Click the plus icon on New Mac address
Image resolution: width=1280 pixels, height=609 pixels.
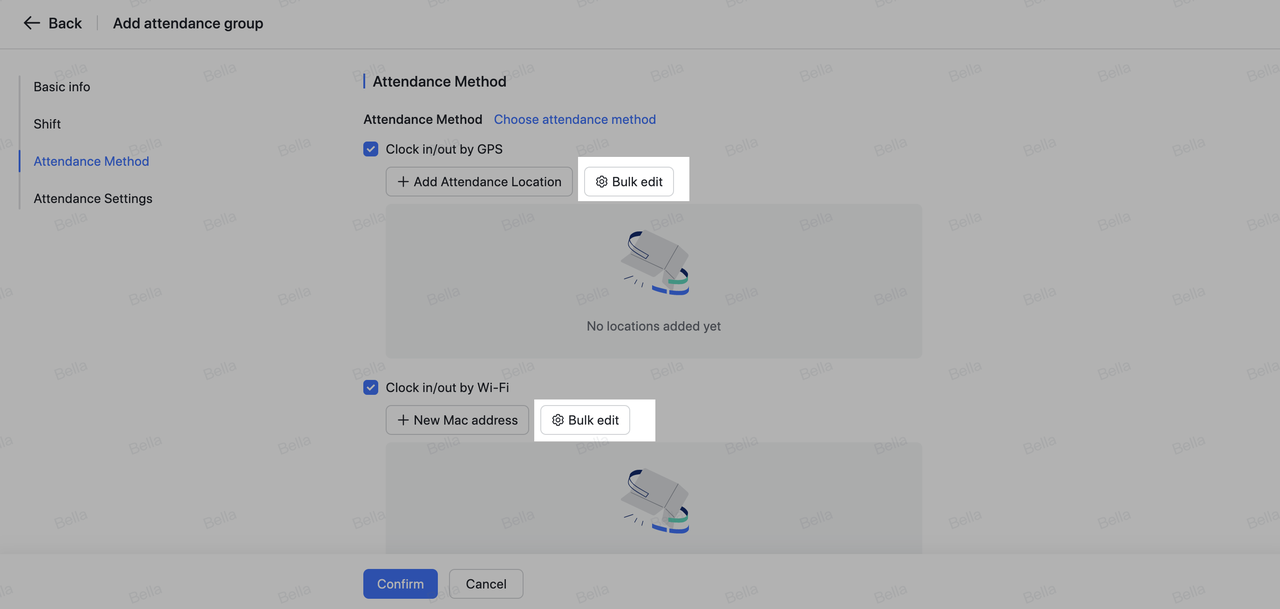tap(403, 420)
